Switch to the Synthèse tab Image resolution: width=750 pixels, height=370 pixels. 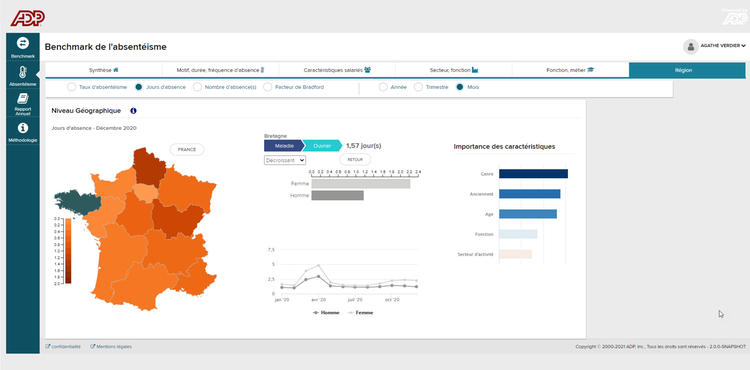click(x=103, y=70)
